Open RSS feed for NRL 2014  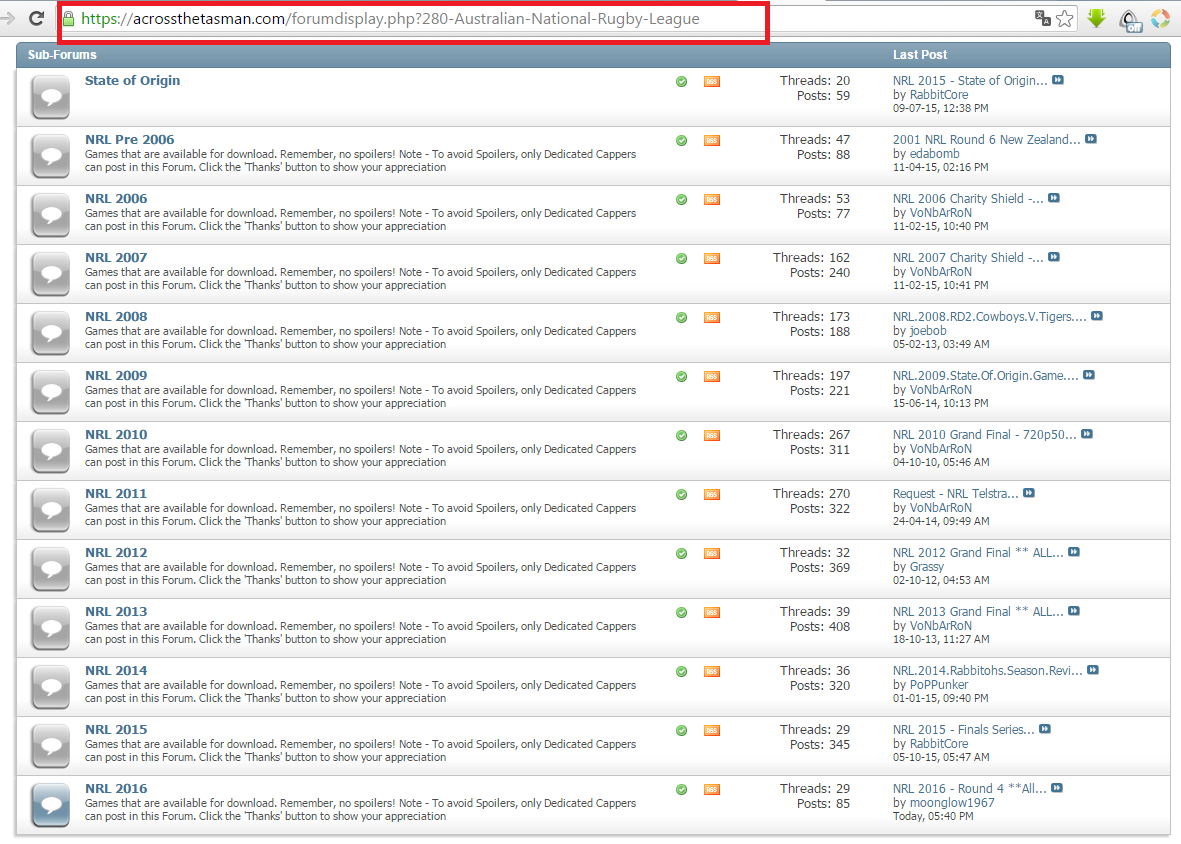click(712, 672)
